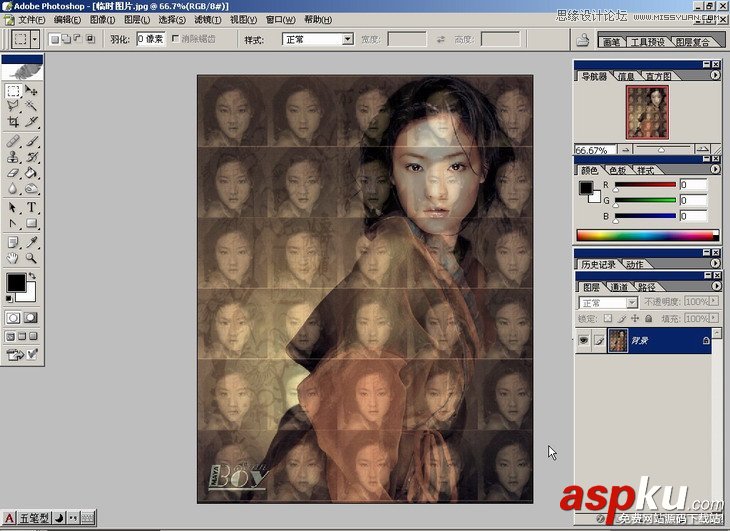This screenshot has width=730, height=531.
Task: Select the History Brush tool
Action: point(31,157)
